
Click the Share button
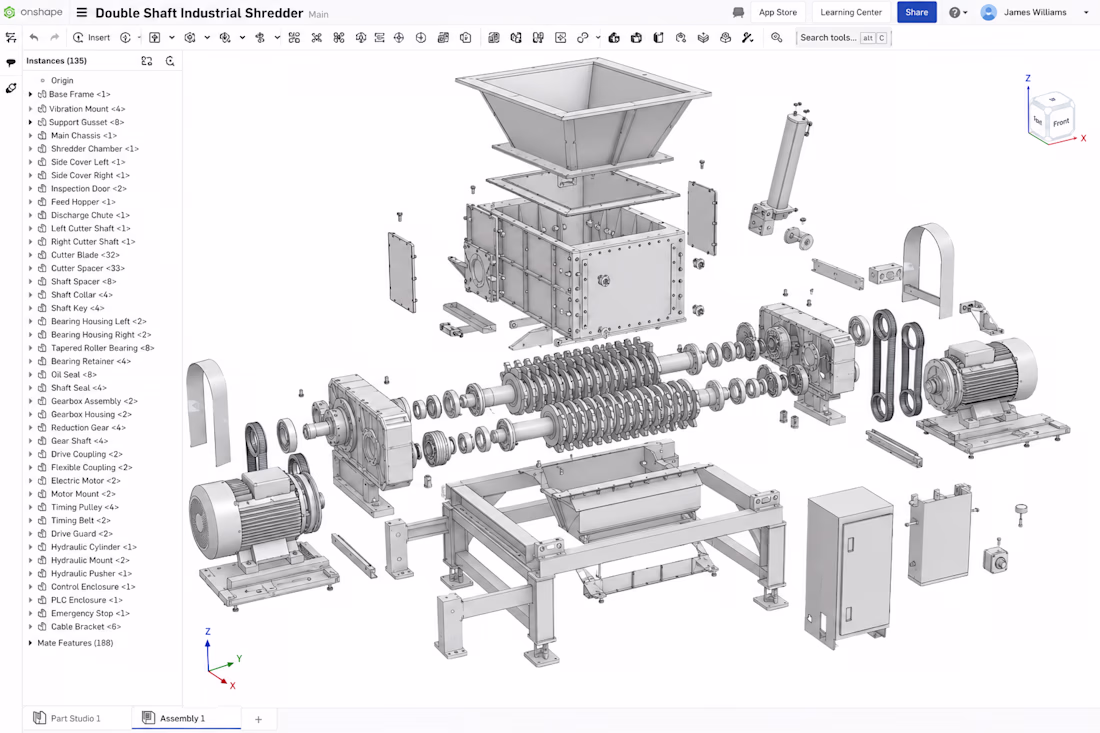click(x=916, y=12)
